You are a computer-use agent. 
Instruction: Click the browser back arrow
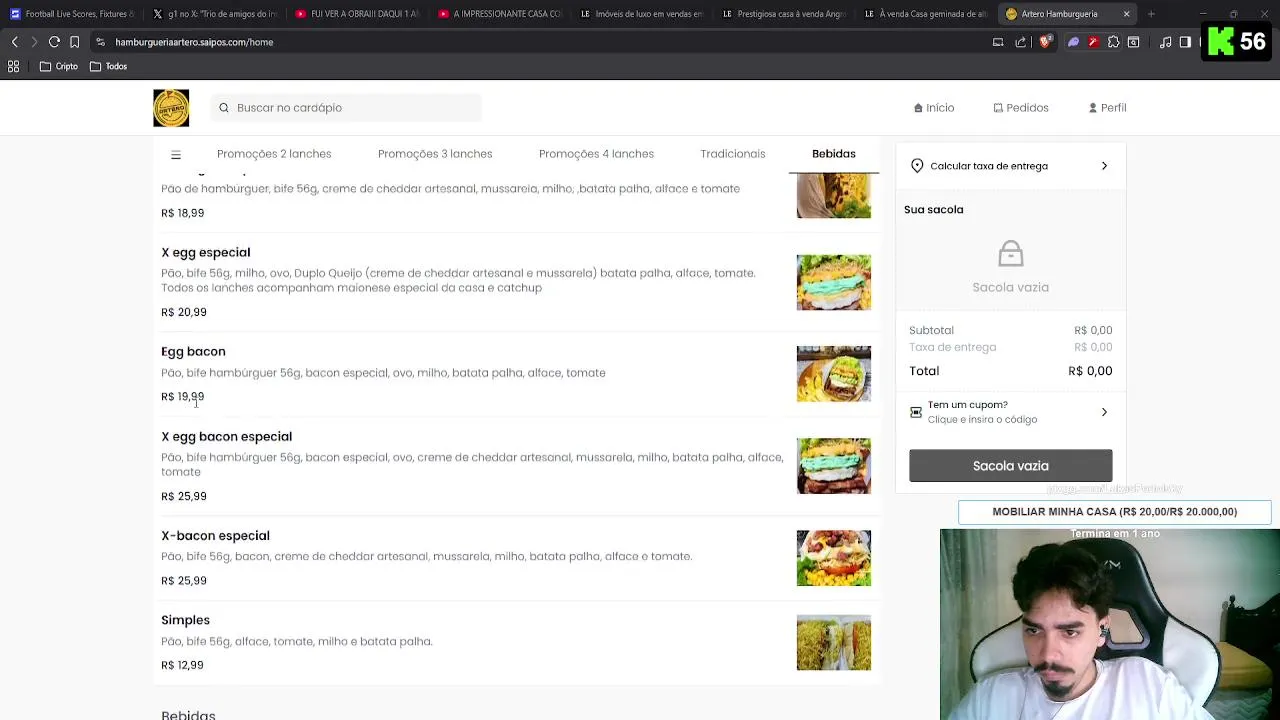tap(14, 42)
